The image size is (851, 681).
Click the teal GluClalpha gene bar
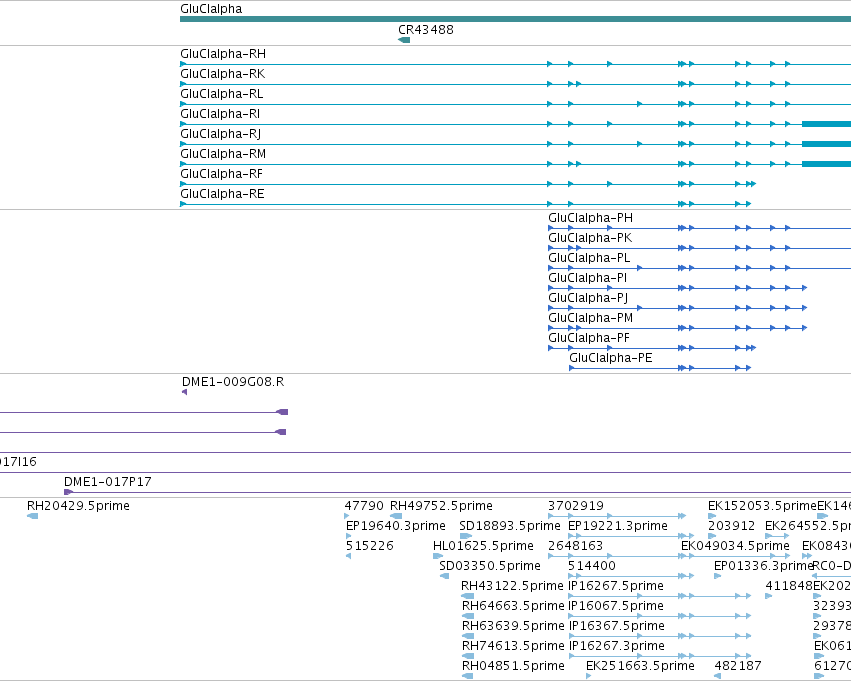pyautogui.click(x=516, y=19)
